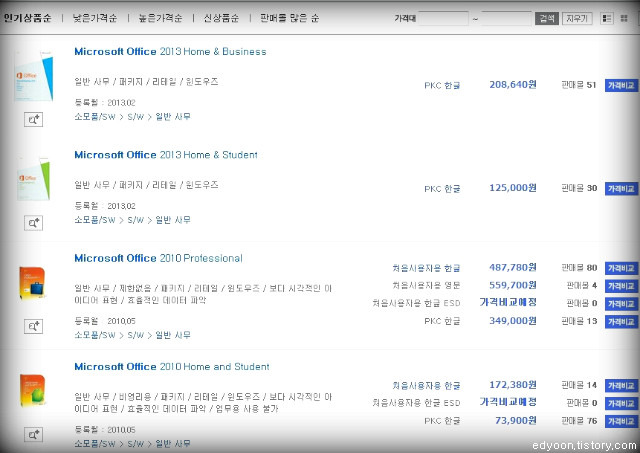Click 가격비교 button for 559,700원 offer
This screenshot has width=640, height=453.
[621, 286]
